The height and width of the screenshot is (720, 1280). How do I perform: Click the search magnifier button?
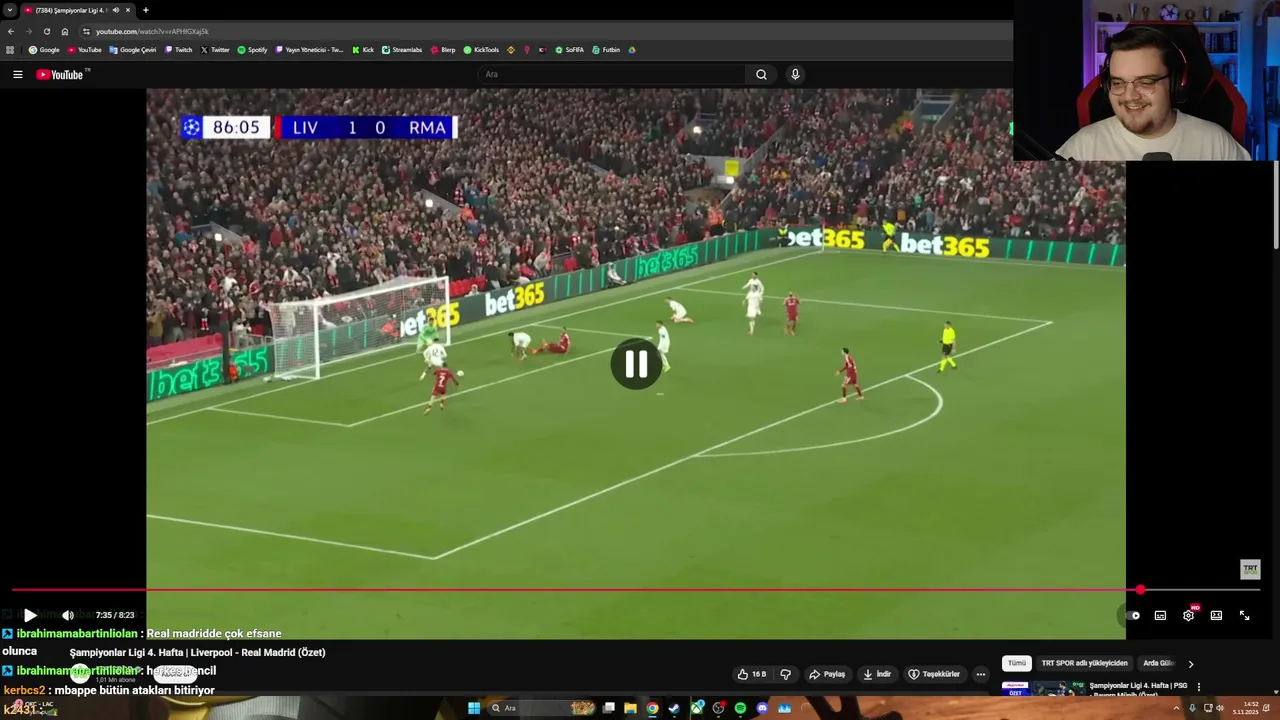[761, 74]
